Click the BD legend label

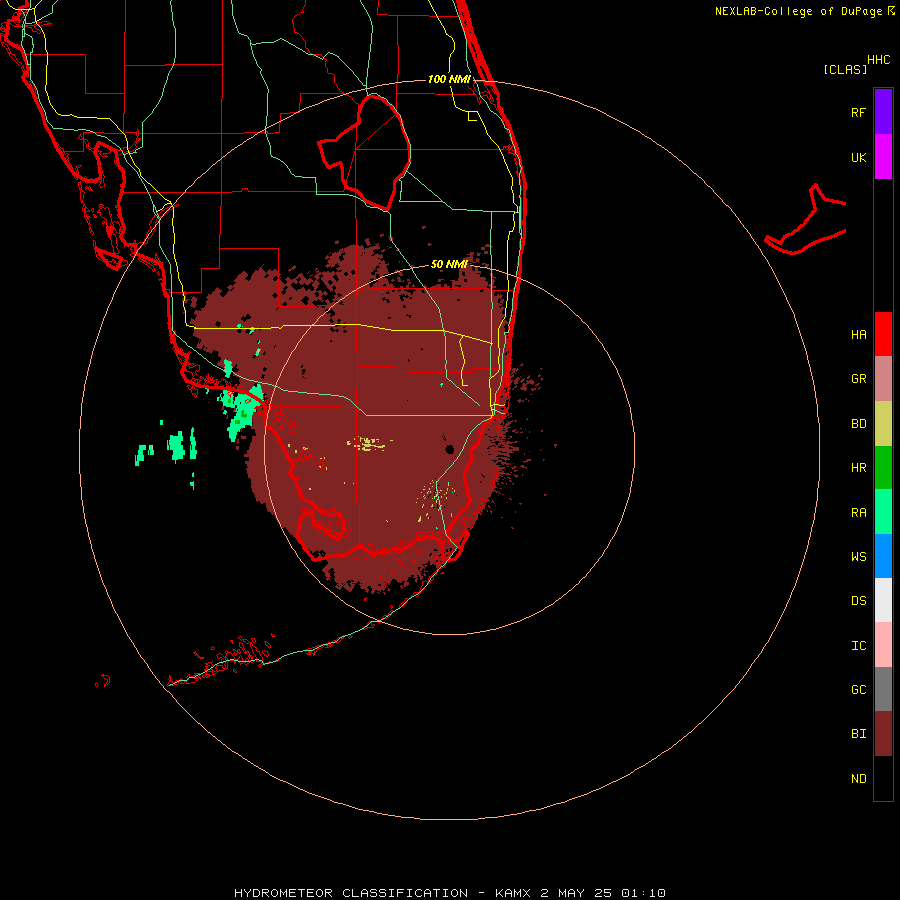pyautogui.click(x=858, y=424)
